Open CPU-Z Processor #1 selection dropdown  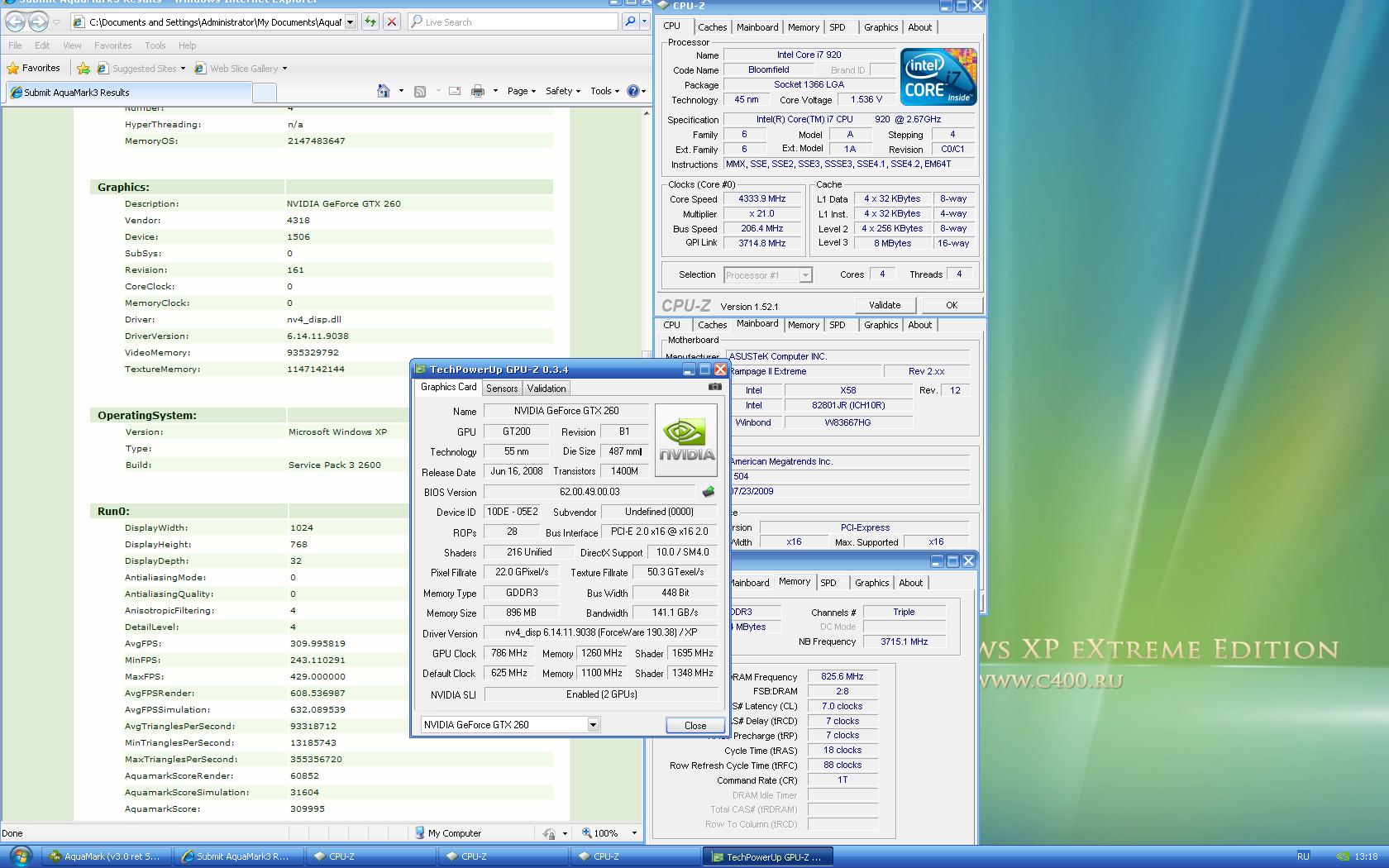pos(805,275)
